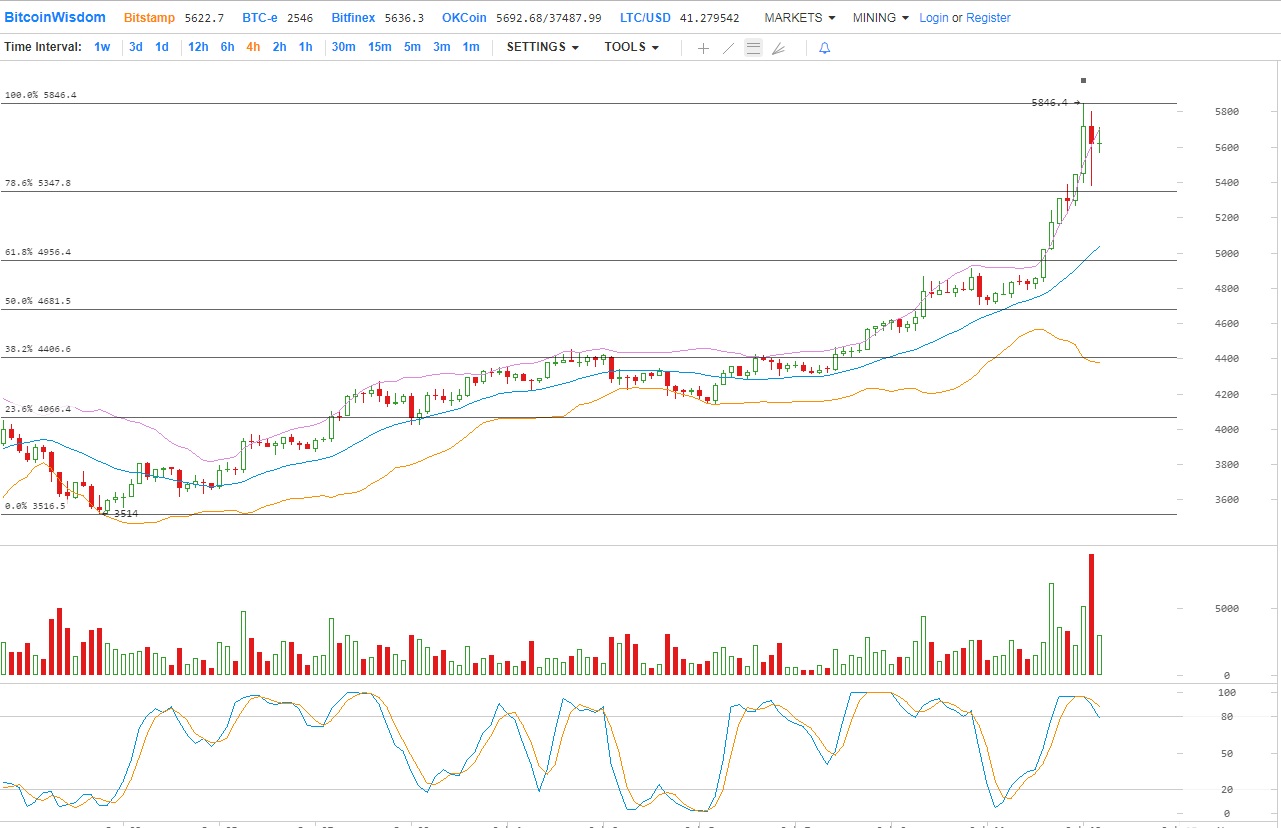Viewport: 1281px width, 828px height.
Task: Click the Register link
Action: point(988,18)
